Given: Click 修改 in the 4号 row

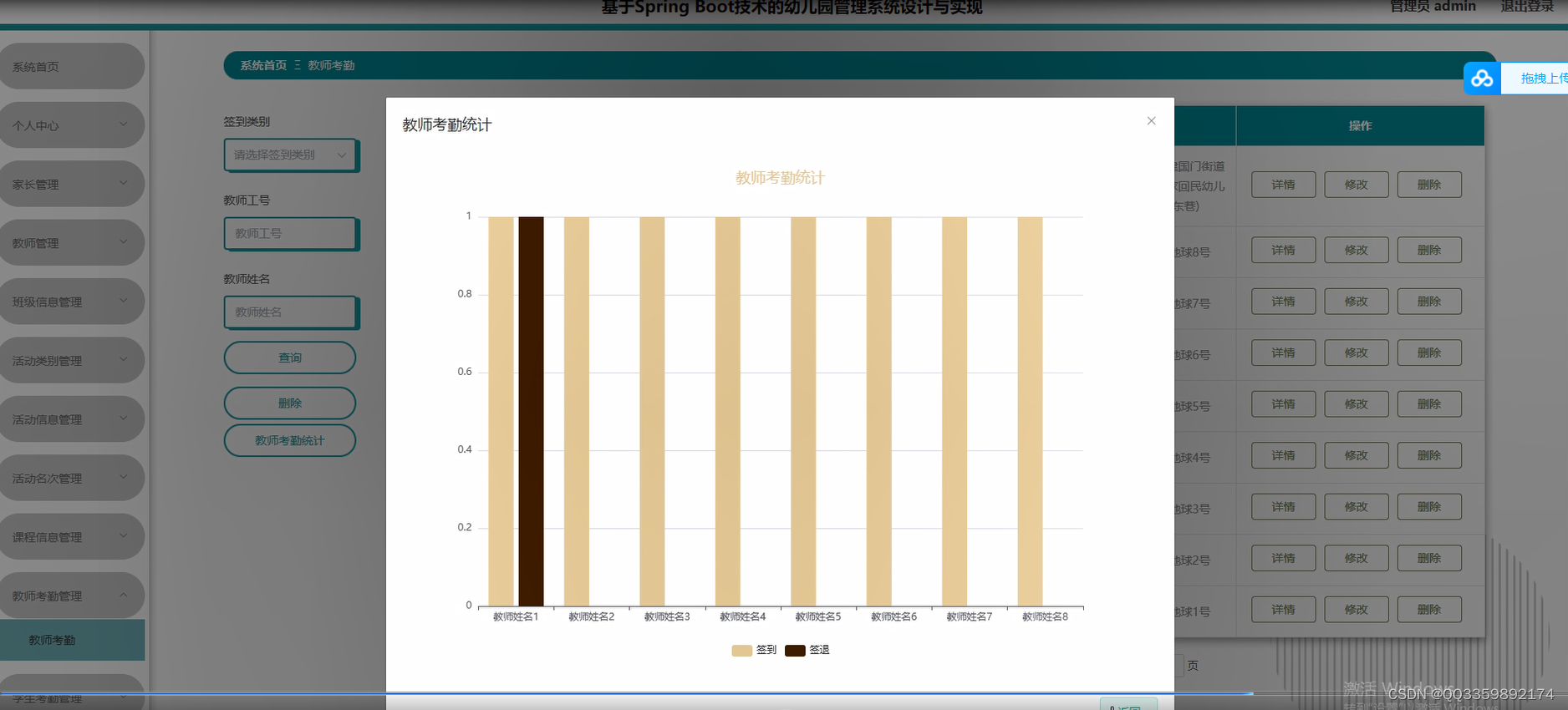Looking at the screenshot, I should click(x=1357, y=455).
